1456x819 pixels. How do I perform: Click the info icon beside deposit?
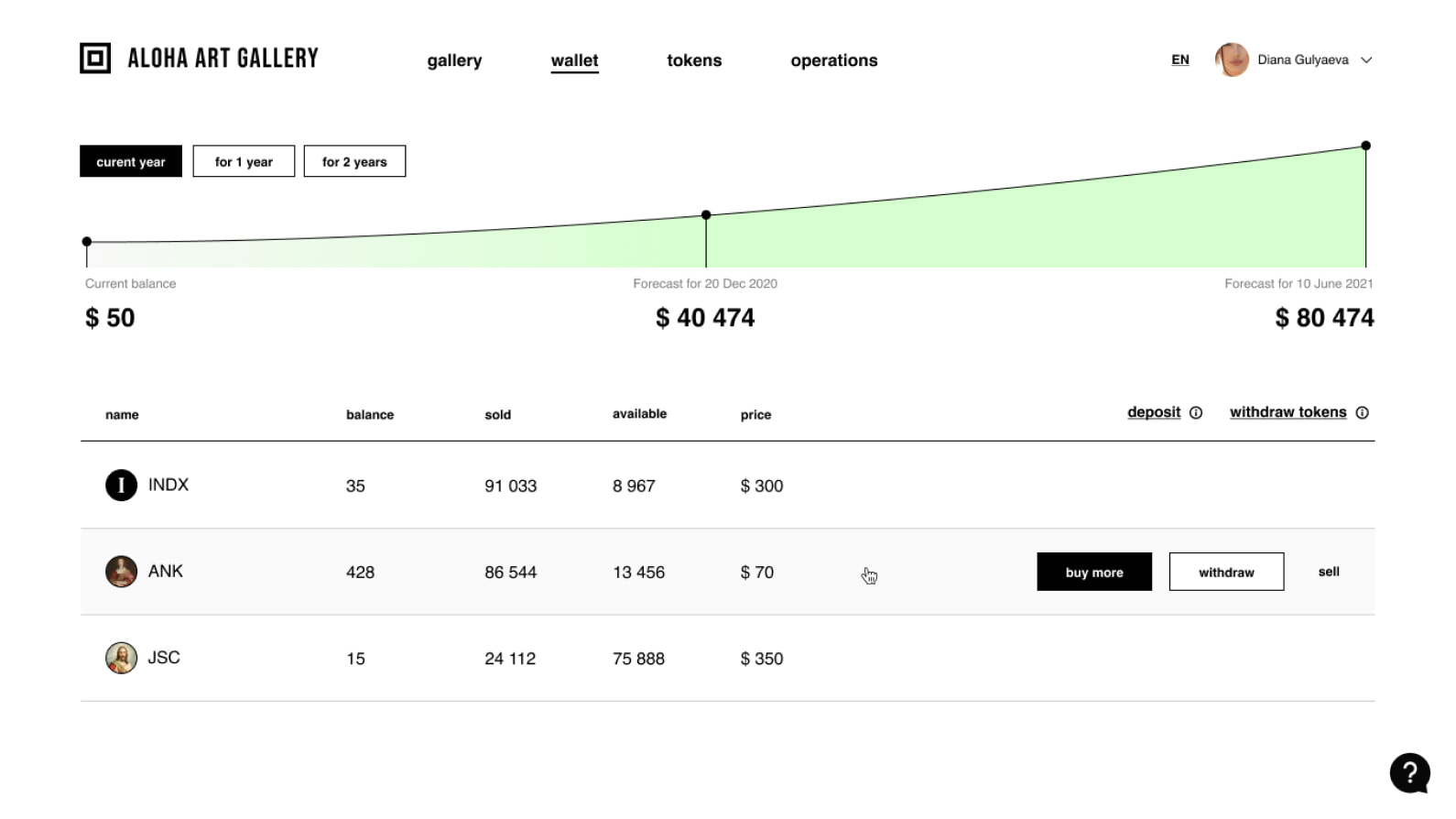click(1195, 413)
